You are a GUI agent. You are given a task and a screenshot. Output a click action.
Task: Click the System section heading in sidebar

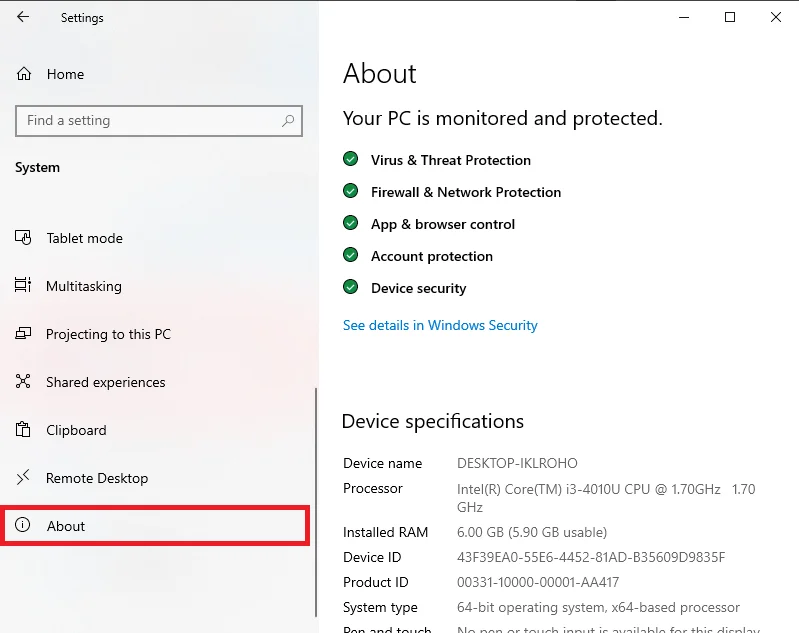37,168
